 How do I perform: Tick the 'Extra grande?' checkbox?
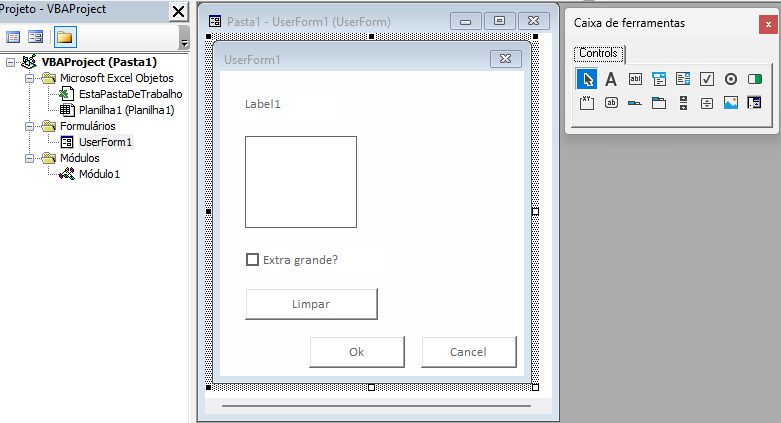pos(252,260)
